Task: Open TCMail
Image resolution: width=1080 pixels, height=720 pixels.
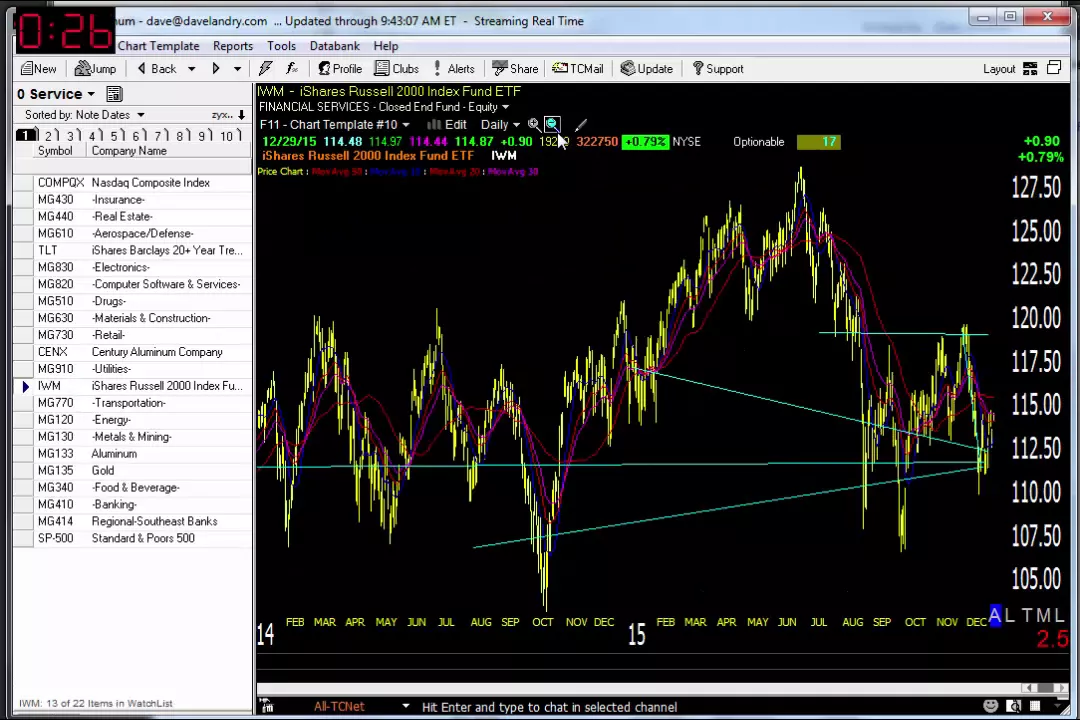Action: click(577, 68)
